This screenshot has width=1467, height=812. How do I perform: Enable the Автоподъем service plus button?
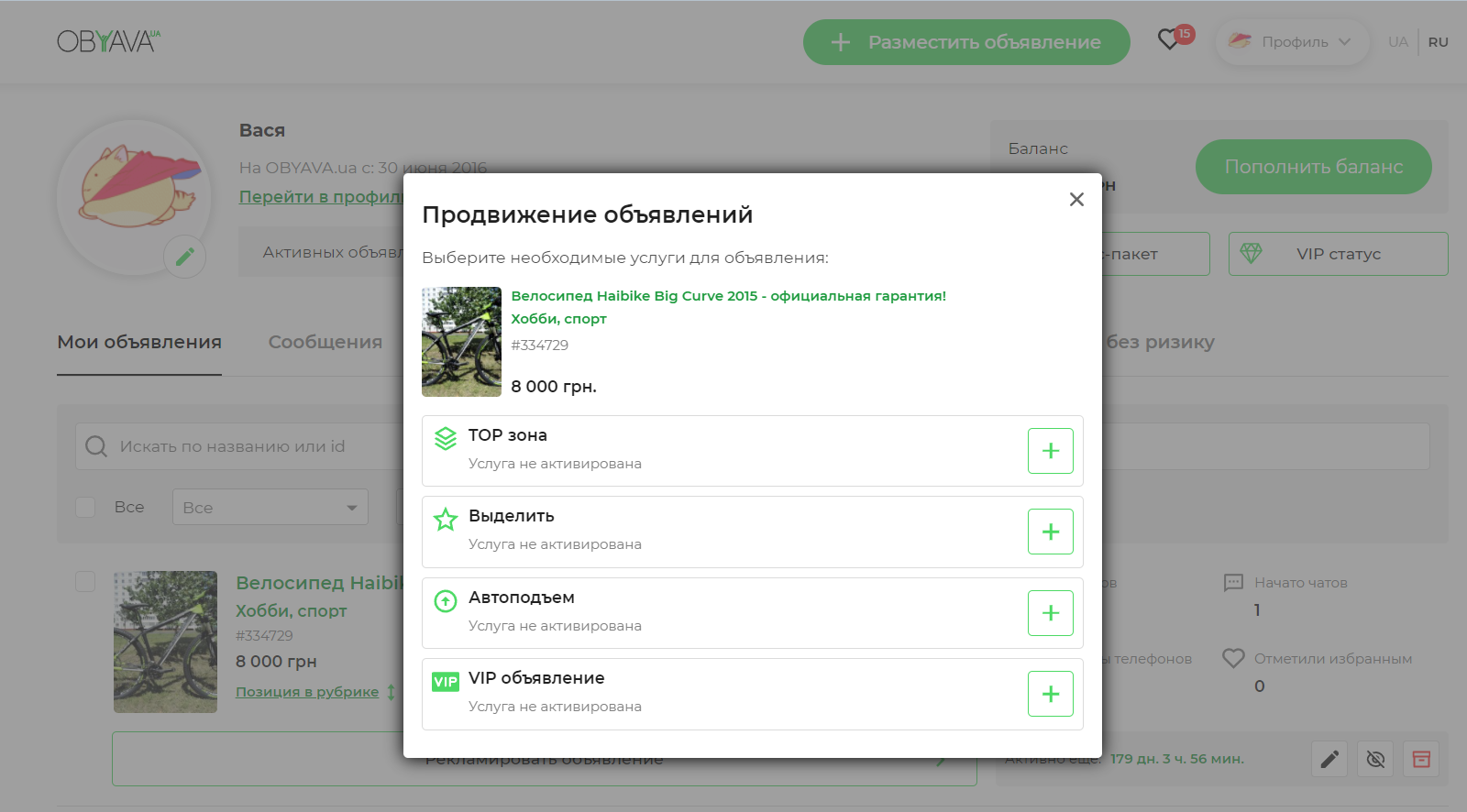(1050, 613)
